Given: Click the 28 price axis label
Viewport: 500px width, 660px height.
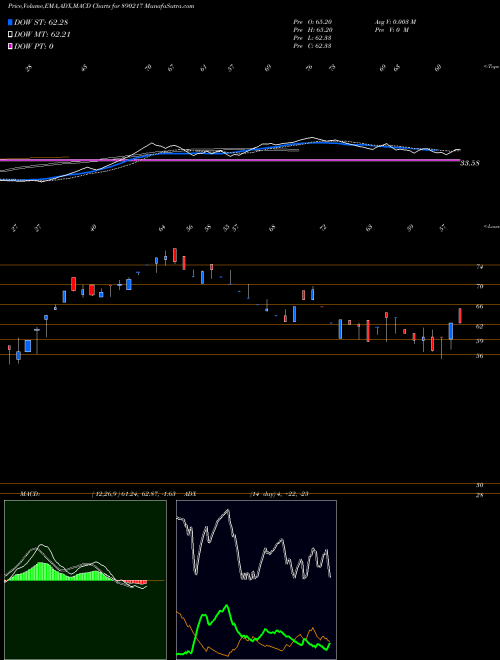Looking at the screenshot, I should click(479, 495).
